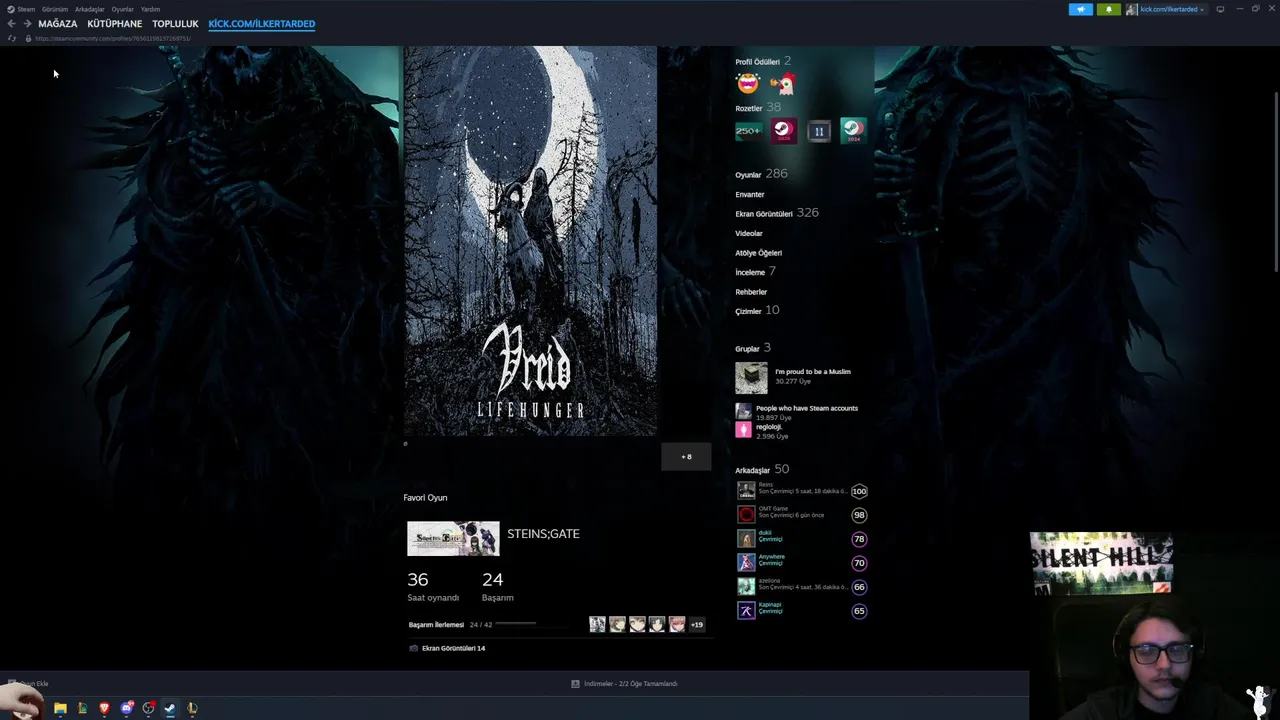The width and height of the screenshot is (1280, 720).
Task: Open the Yardım menu
Action: tap(150, 9)
